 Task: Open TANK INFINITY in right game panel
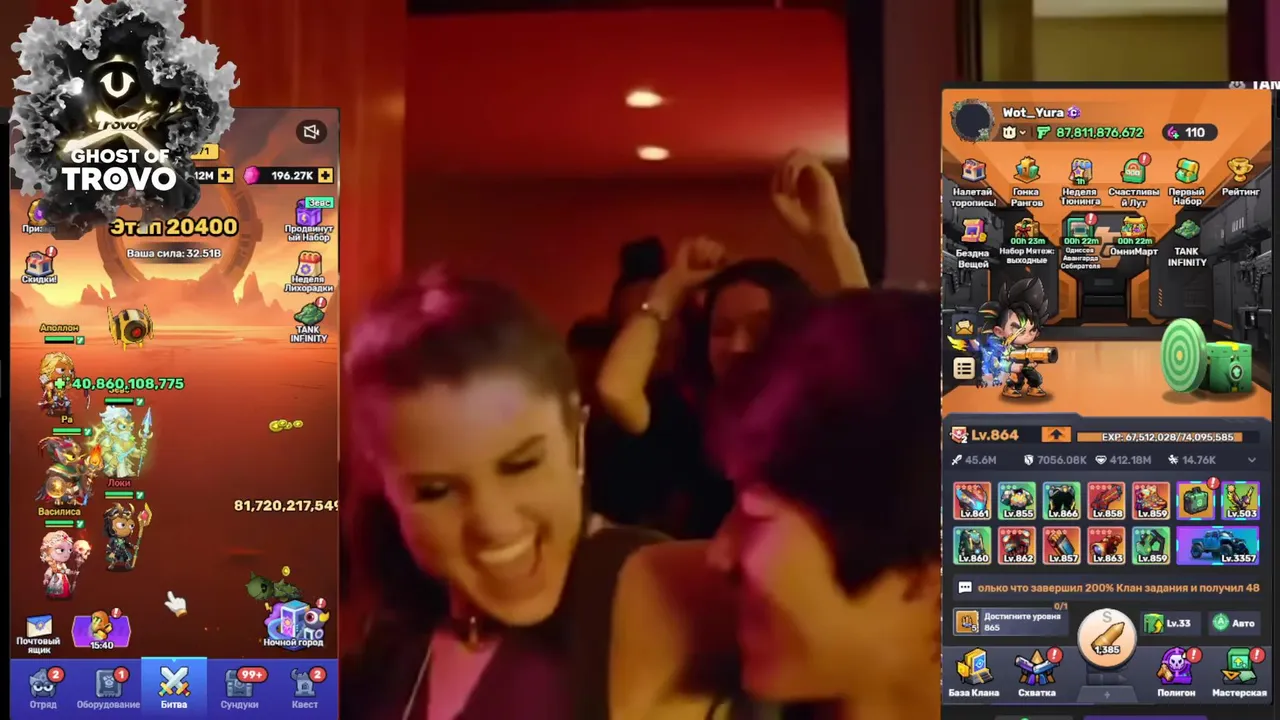click(x=1187, y=243)
